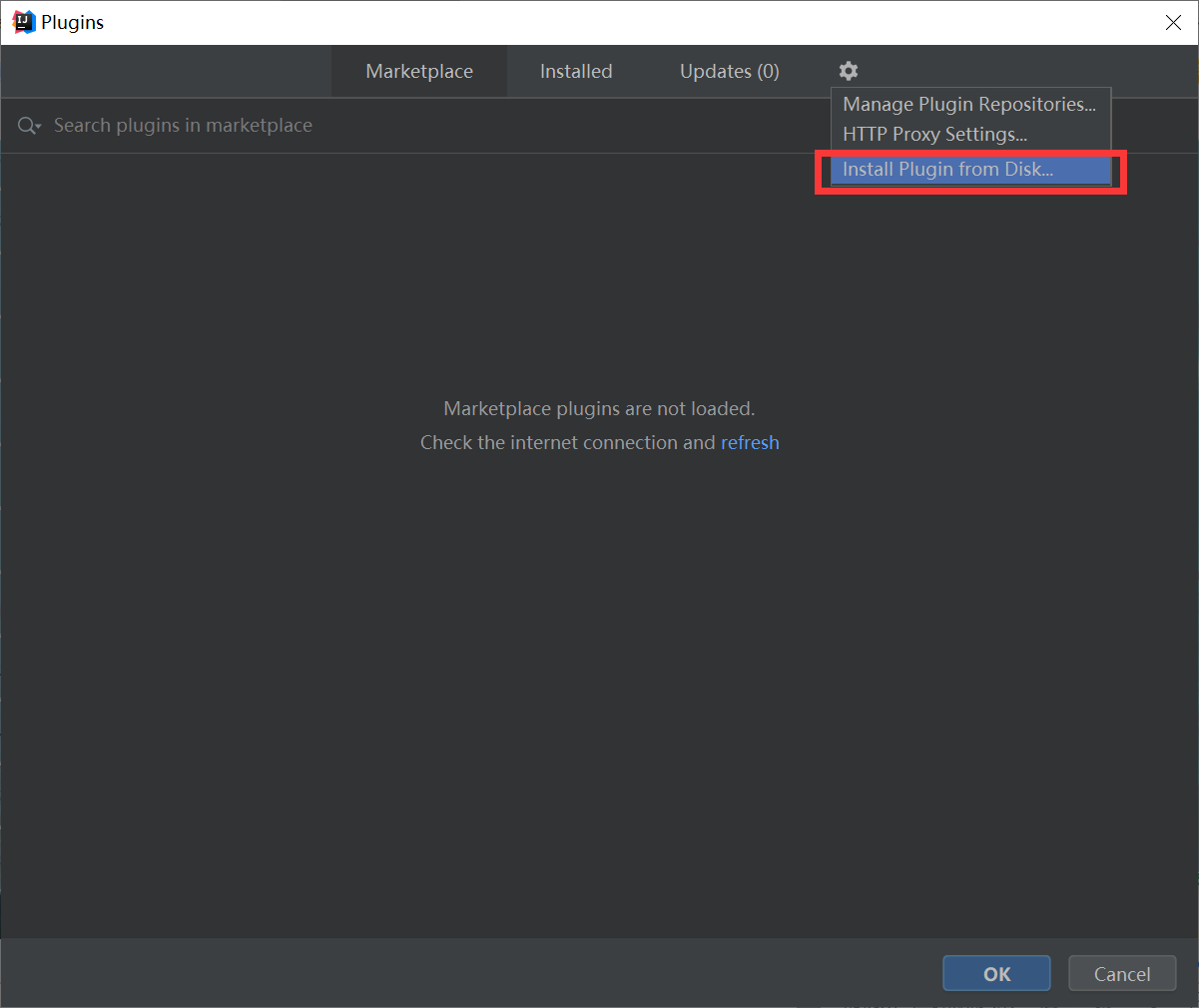Reload marketplace plugins via the blue refresh link

[x=750, y=442]
